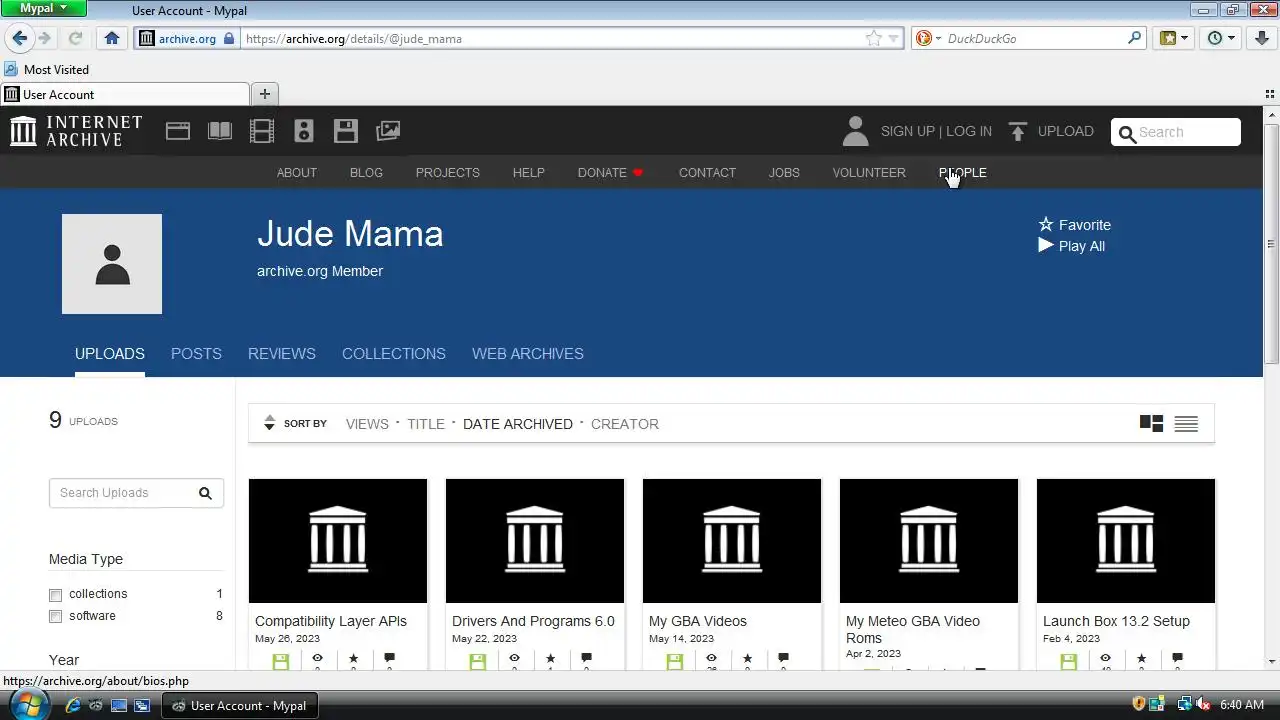Click the page vertical scrollbar down arrow
Screen dimensions: 1280x720
[1272, 662]
